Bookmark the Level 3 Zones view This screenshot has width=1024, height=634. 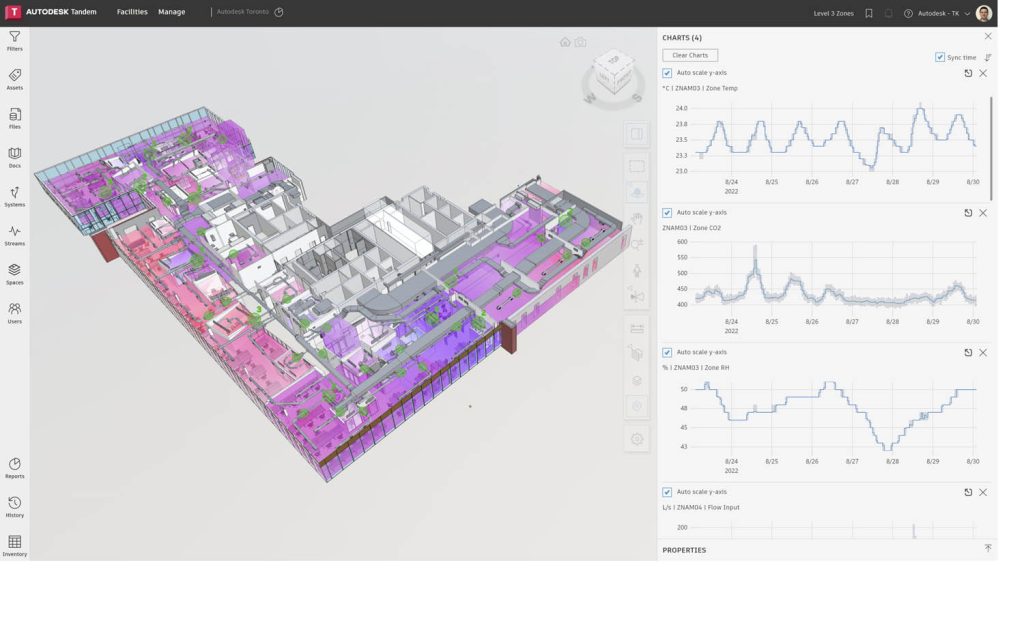coord(867,12)
